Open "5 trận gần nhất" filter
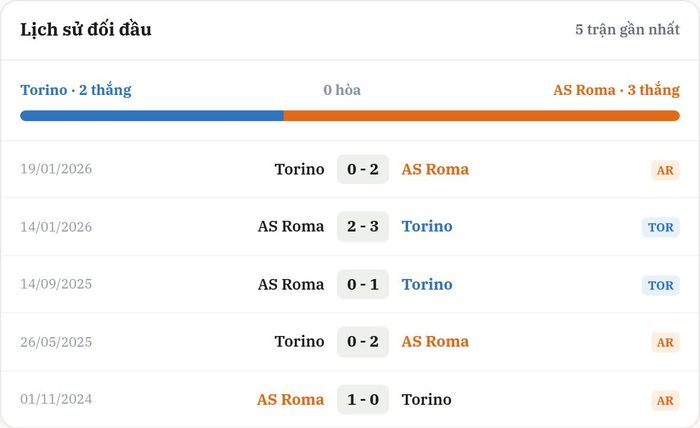The image size is (700, 428). coord(627,29)
